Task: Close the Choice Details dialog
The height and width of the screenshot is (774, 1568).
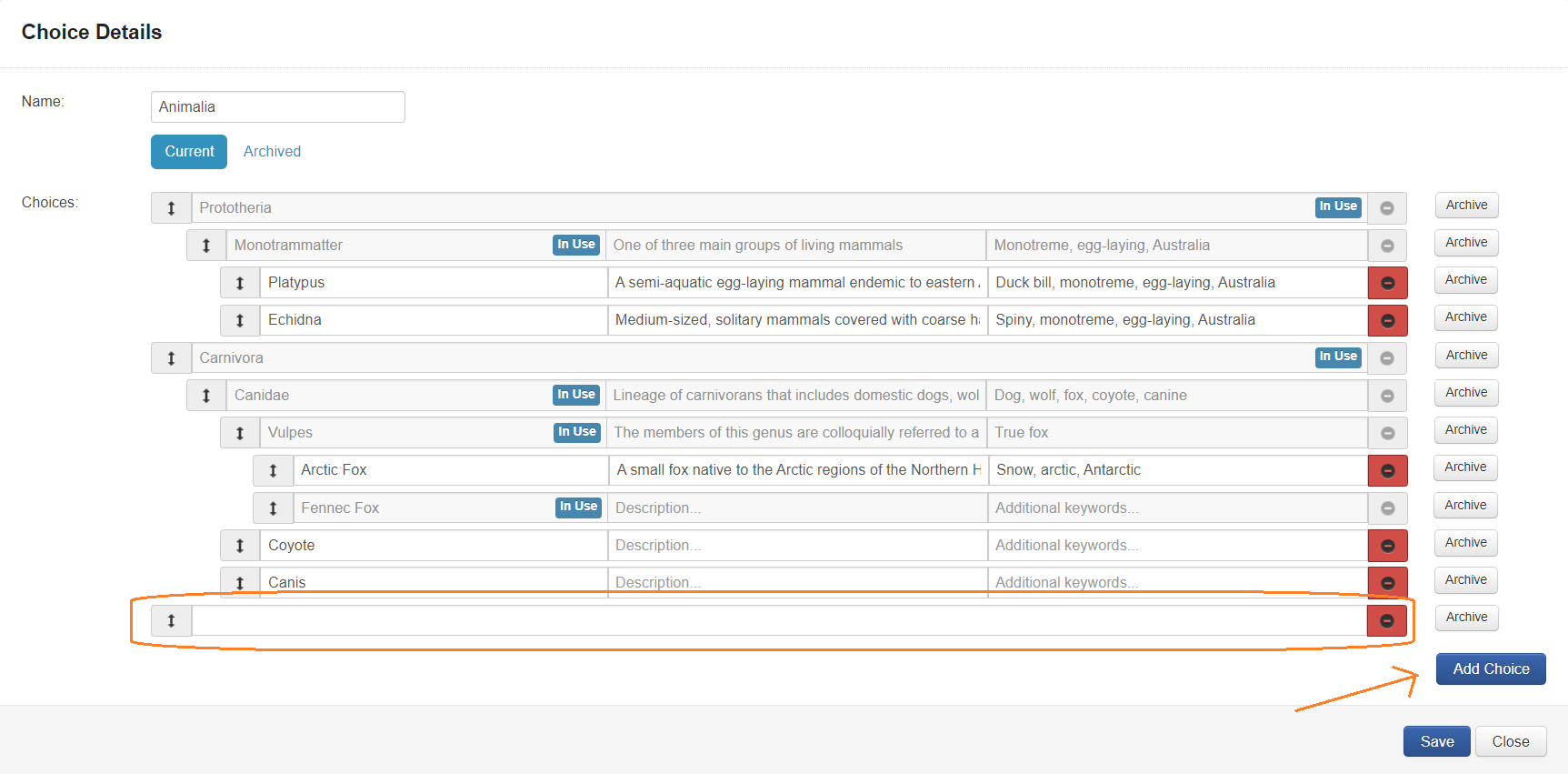Action: click(x=1510, y=741)
